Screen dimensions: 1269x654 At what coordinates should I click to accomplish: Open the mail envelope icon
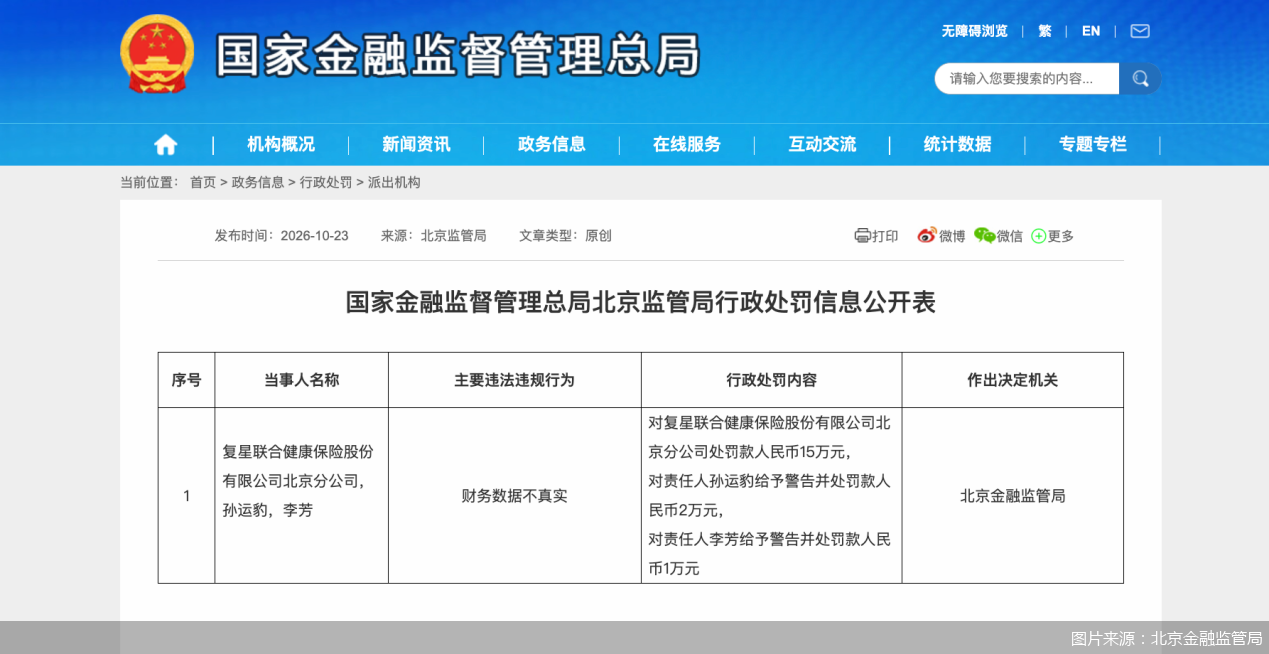tap(1140, 31)
